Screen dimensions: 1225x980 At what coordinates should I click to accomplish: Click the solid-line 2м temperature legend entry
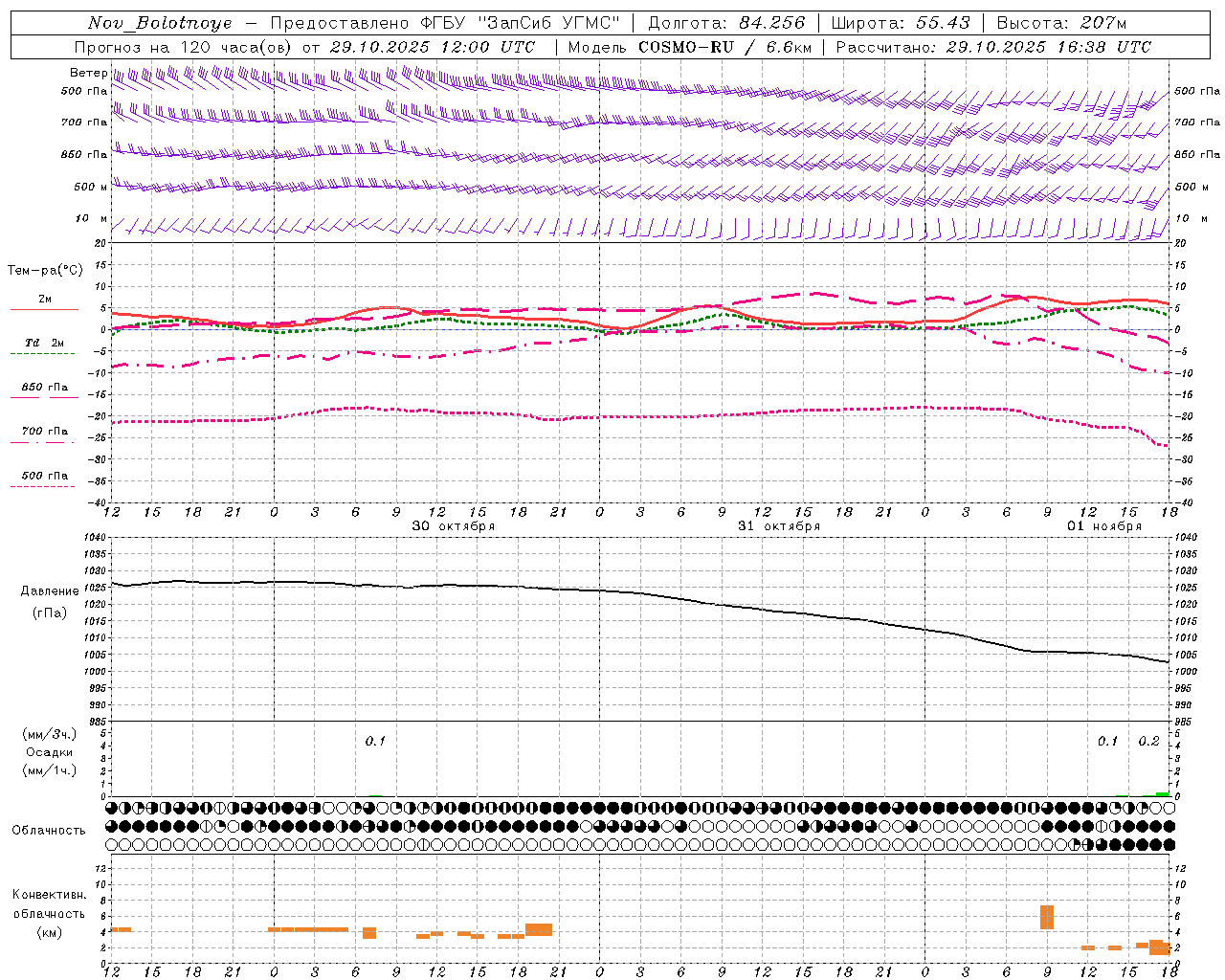click(44, 302)
